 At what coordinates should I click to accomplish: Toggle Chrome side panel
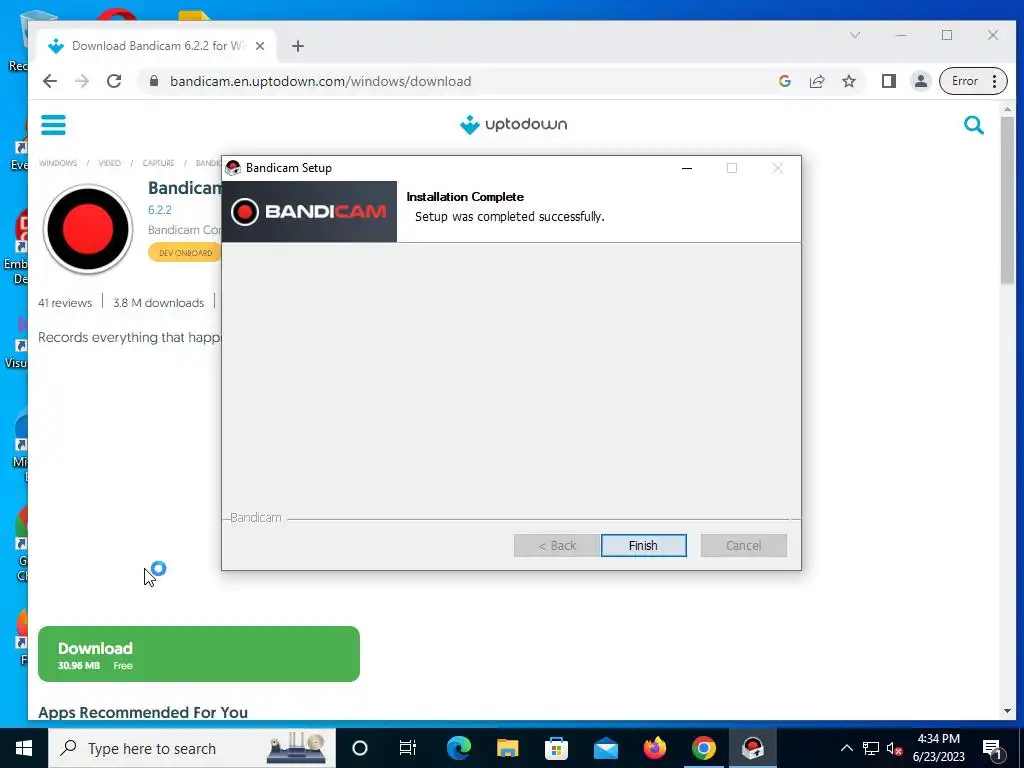point(888,81)
